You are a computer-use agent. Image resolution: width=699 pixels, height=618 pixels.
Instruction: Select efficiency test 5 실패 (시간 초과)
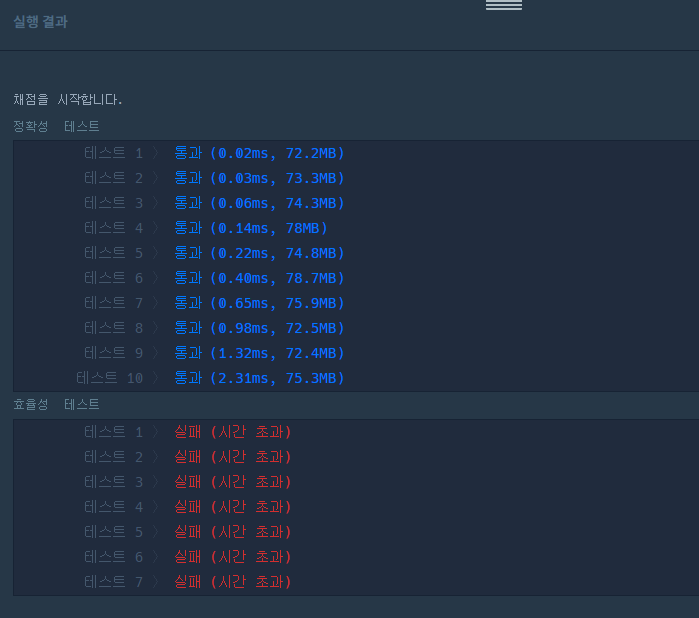(x=232, y=531)
